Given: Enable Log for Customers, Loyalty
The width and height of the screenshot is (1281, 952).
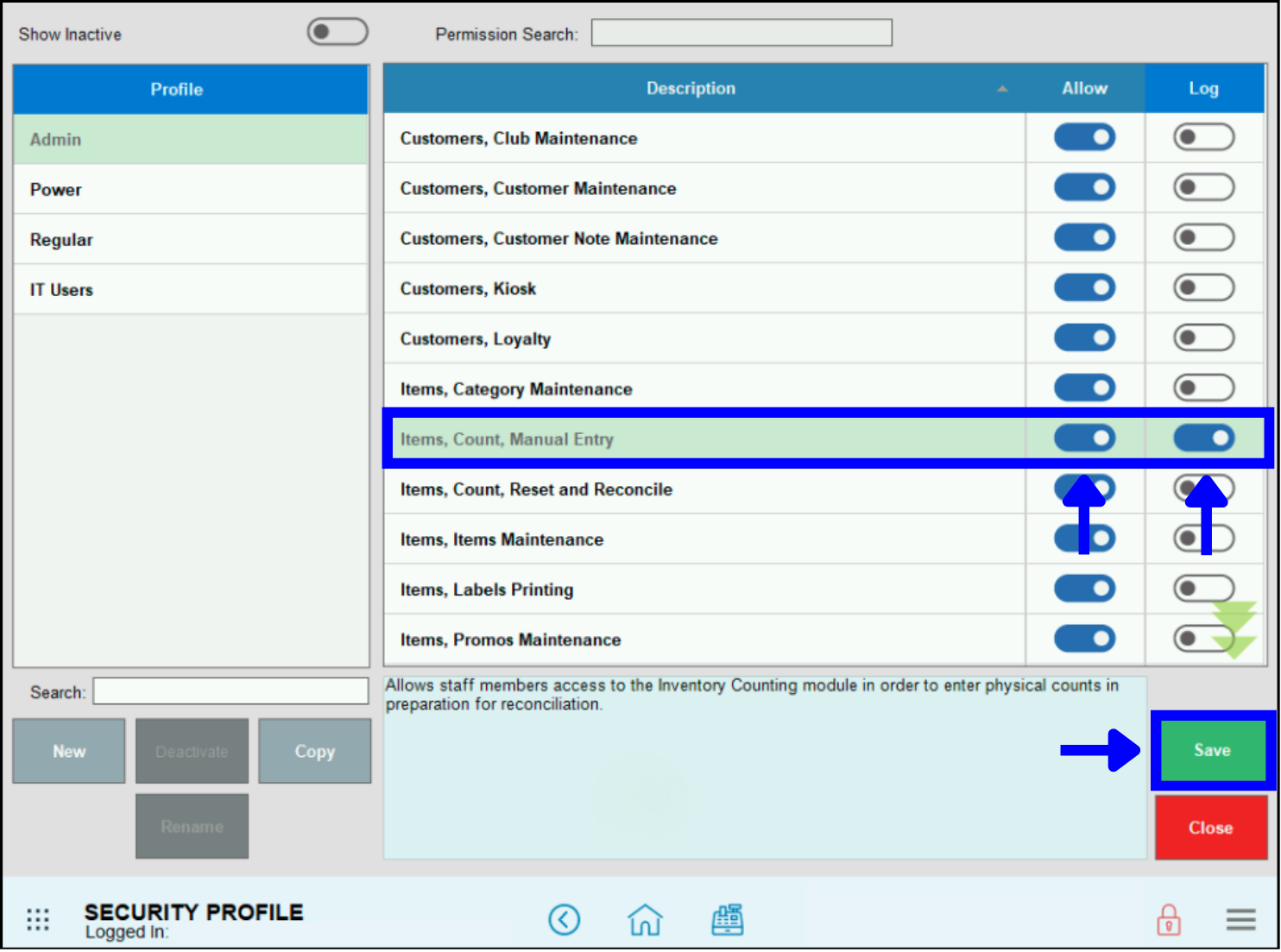Looking at the screenshot, I should [x=1203, y=337].
